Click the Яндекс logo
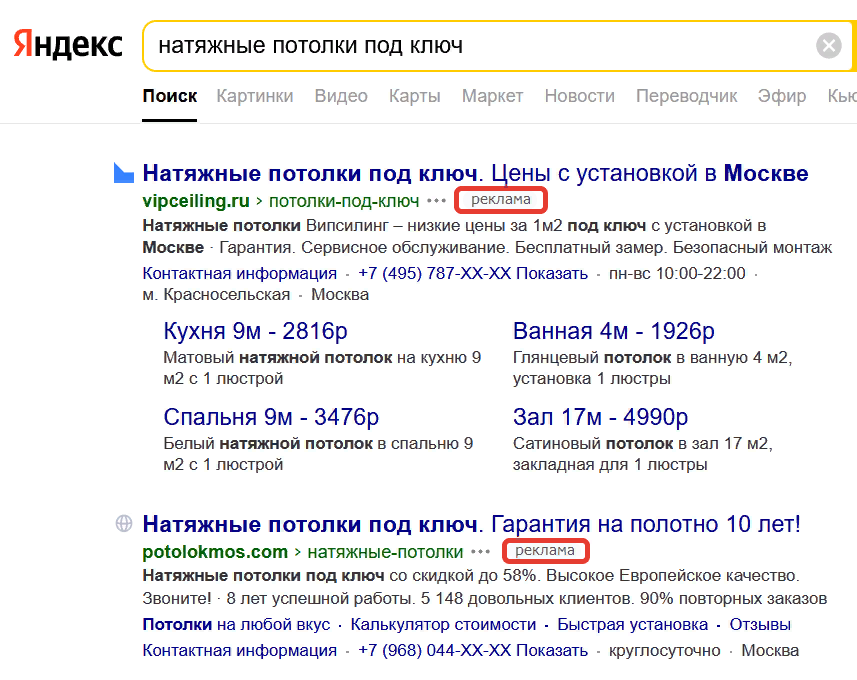Viewport: 857px width, 680px height. tap(68, 45)
